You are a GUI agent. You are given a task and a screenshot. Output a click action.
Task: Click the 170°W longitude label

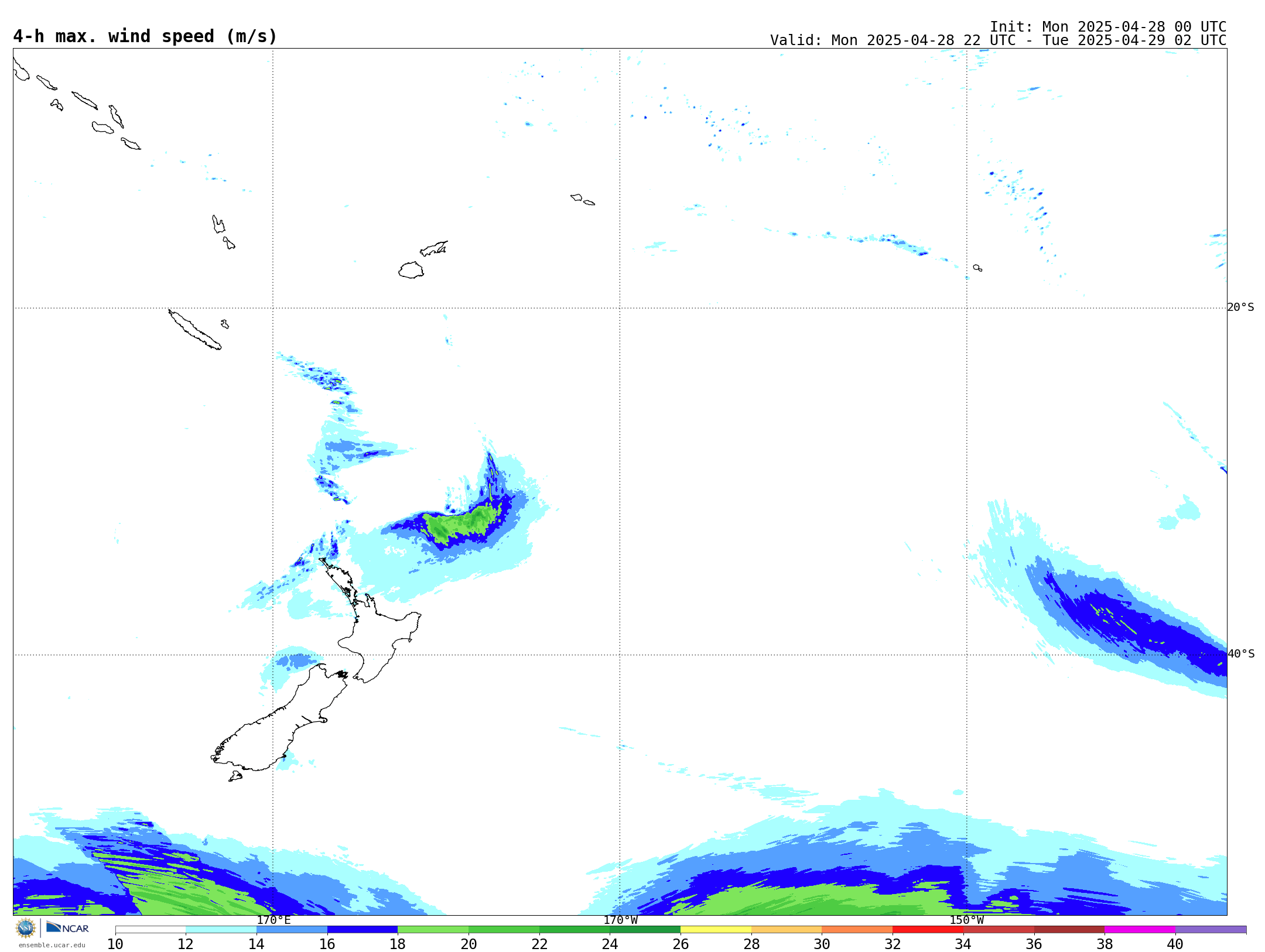click(x=620, y=920)
